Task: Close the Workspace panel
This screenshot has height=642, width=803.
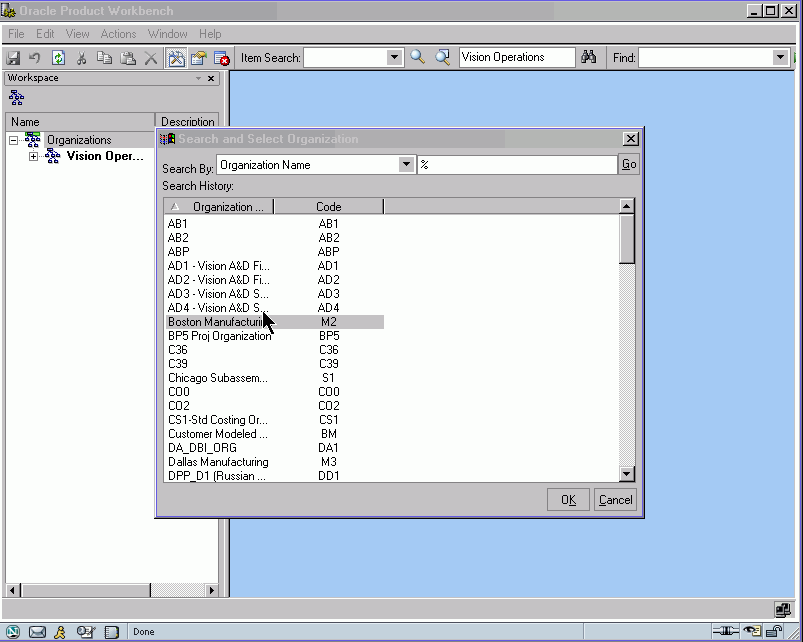Action: coord(211,78)
